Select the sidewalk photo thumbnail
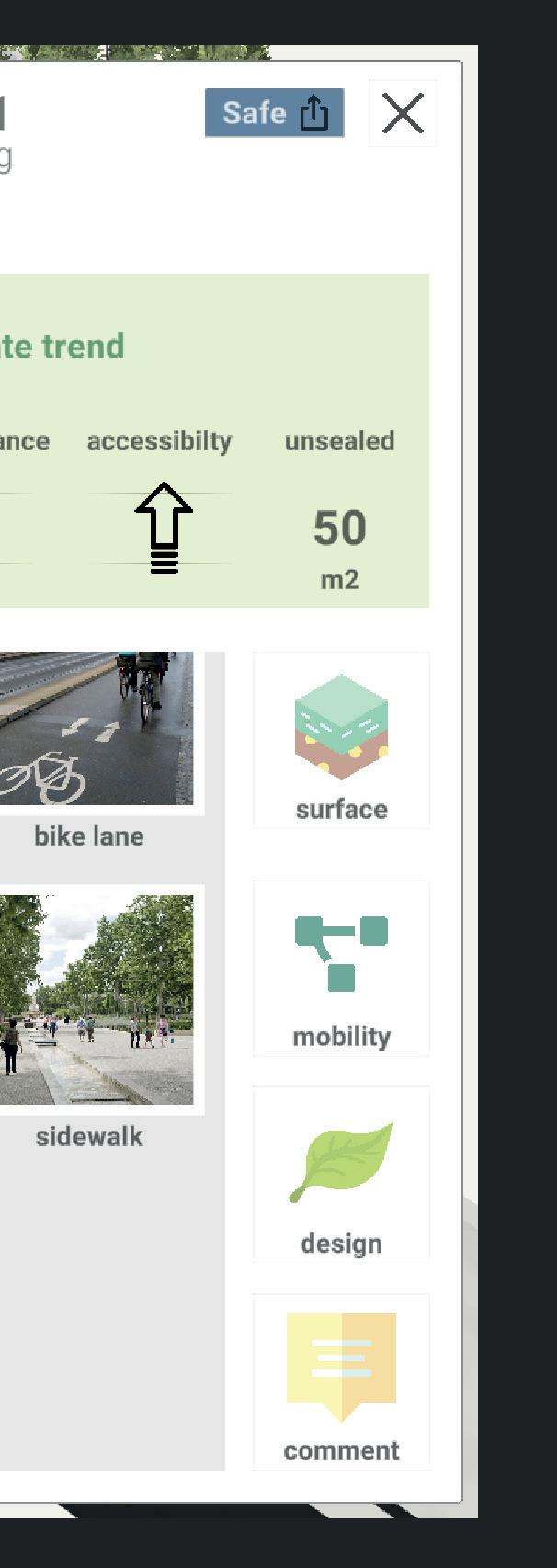 click(x=97, y=999)
